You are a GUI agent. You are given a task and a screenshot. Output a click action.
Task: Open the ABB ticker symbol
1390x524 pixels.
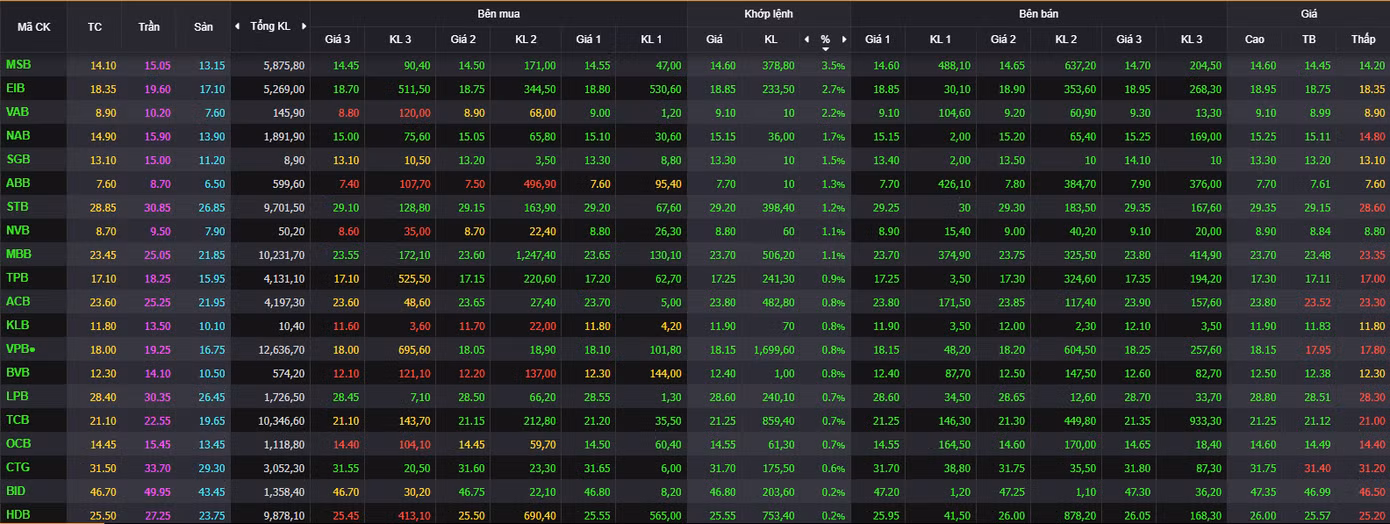(x=17, y=183)
